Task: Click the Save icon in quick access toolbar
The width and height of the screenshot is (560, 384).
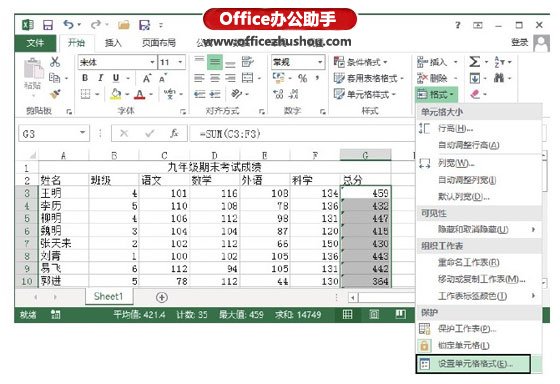Action: coord(48,25)
